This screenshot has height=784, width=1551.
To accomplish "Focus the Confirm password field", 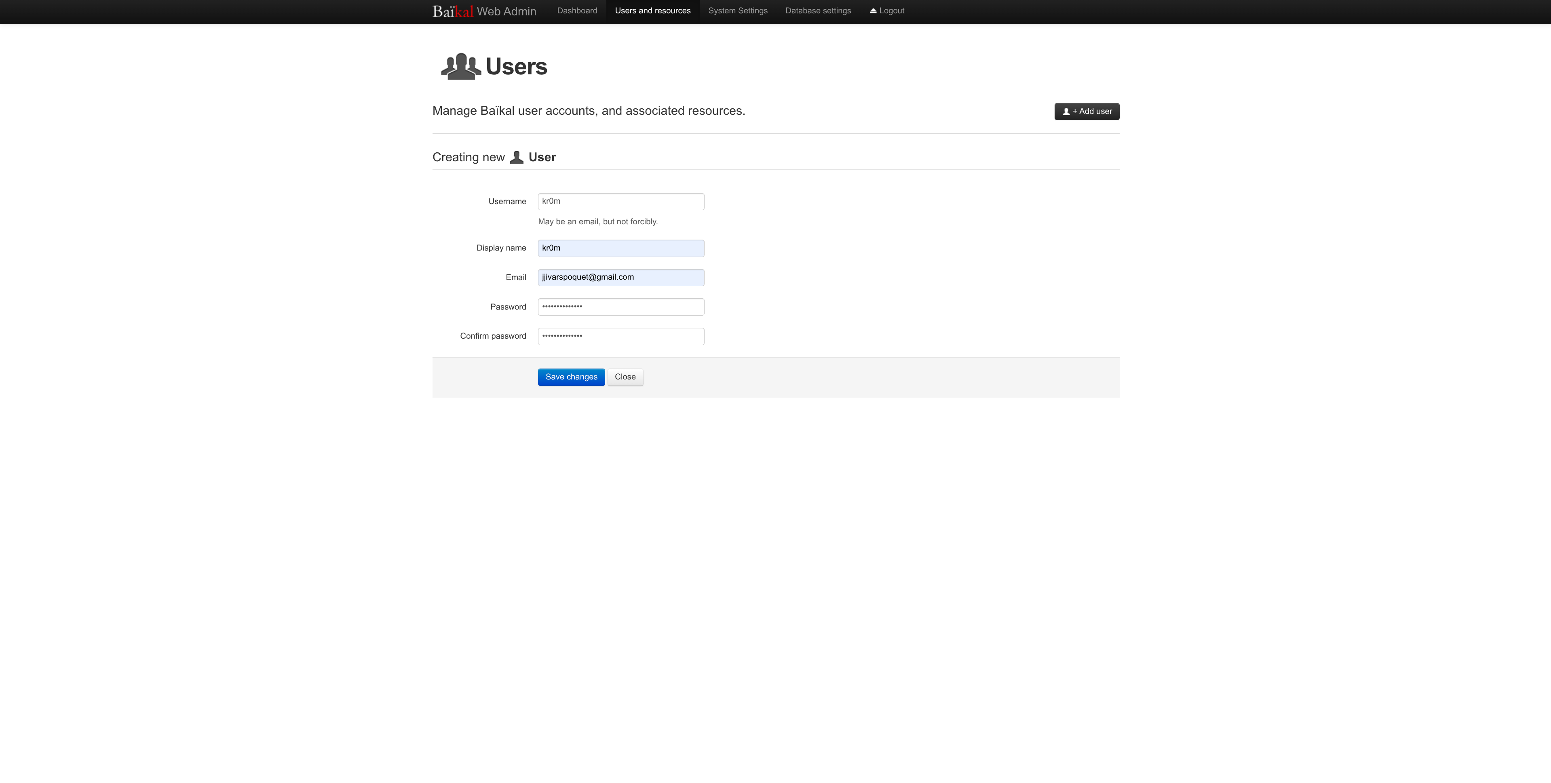I will (x=620, y=336).
